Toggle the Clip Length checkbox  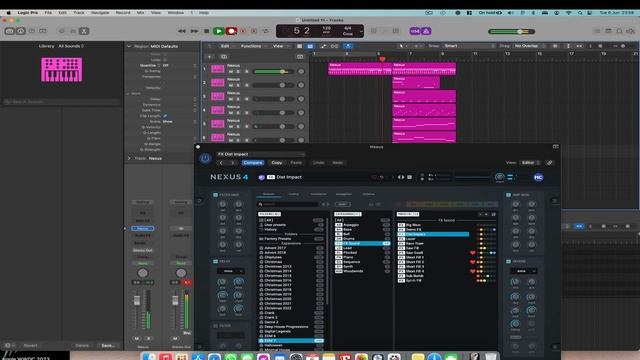tap(165, 116)
